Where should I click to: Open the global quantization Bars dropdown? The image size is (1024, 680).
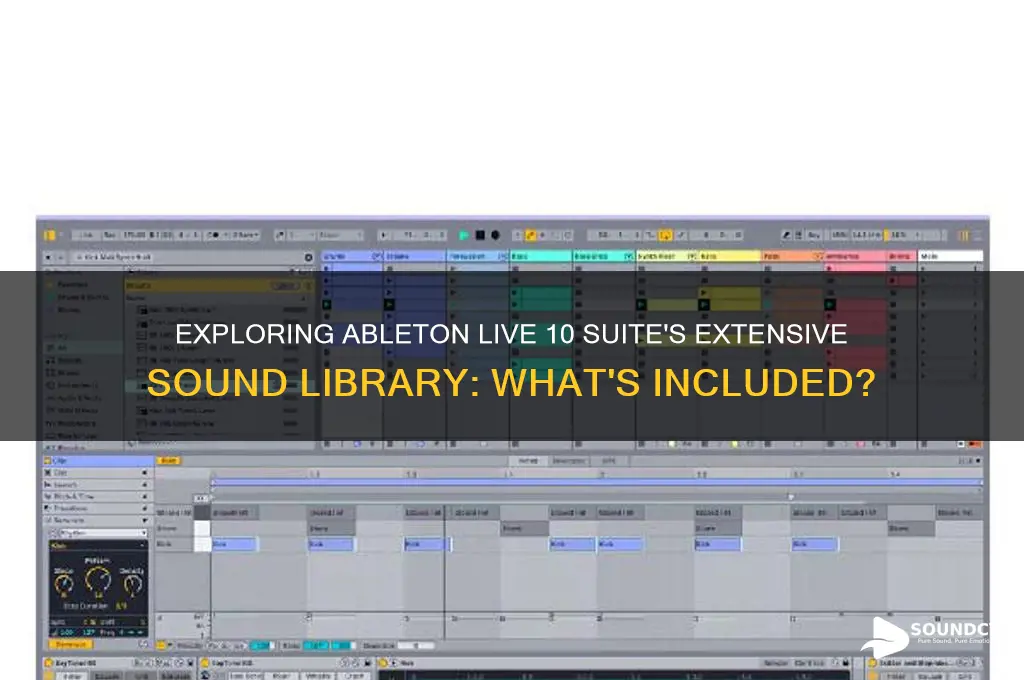click(x=246, y=235)
